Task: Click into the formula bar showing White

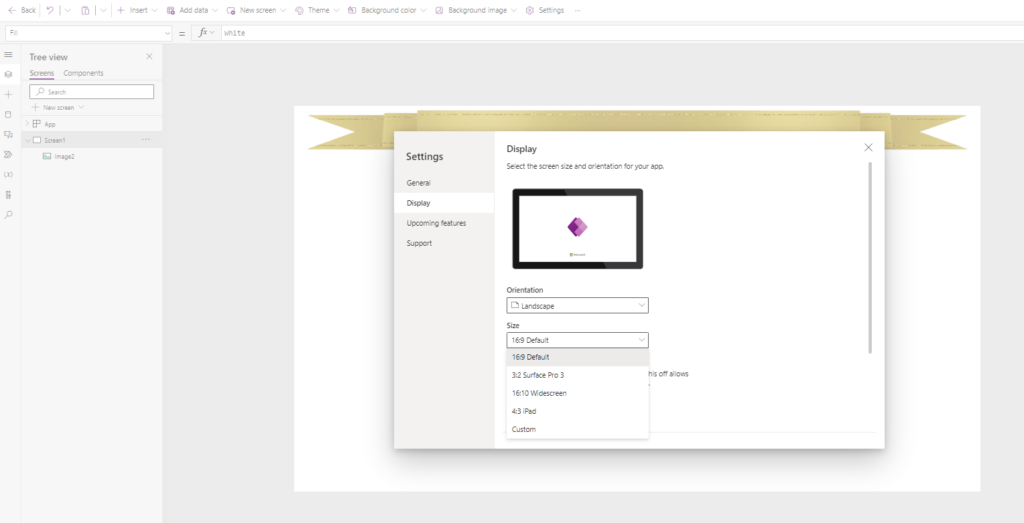Action: point(620,33)
